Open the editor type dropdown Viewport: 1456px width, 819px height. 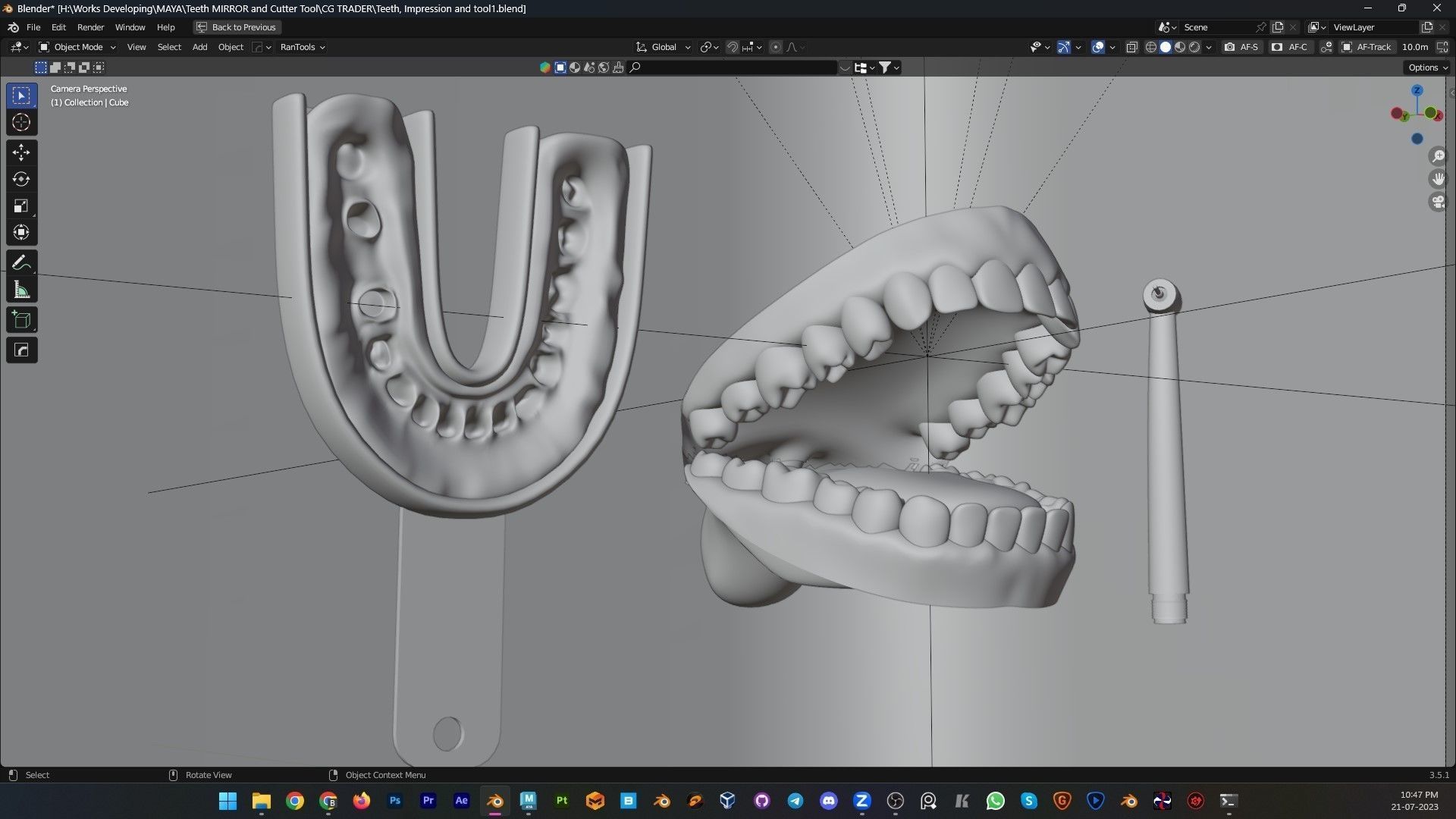click(20, 47)
